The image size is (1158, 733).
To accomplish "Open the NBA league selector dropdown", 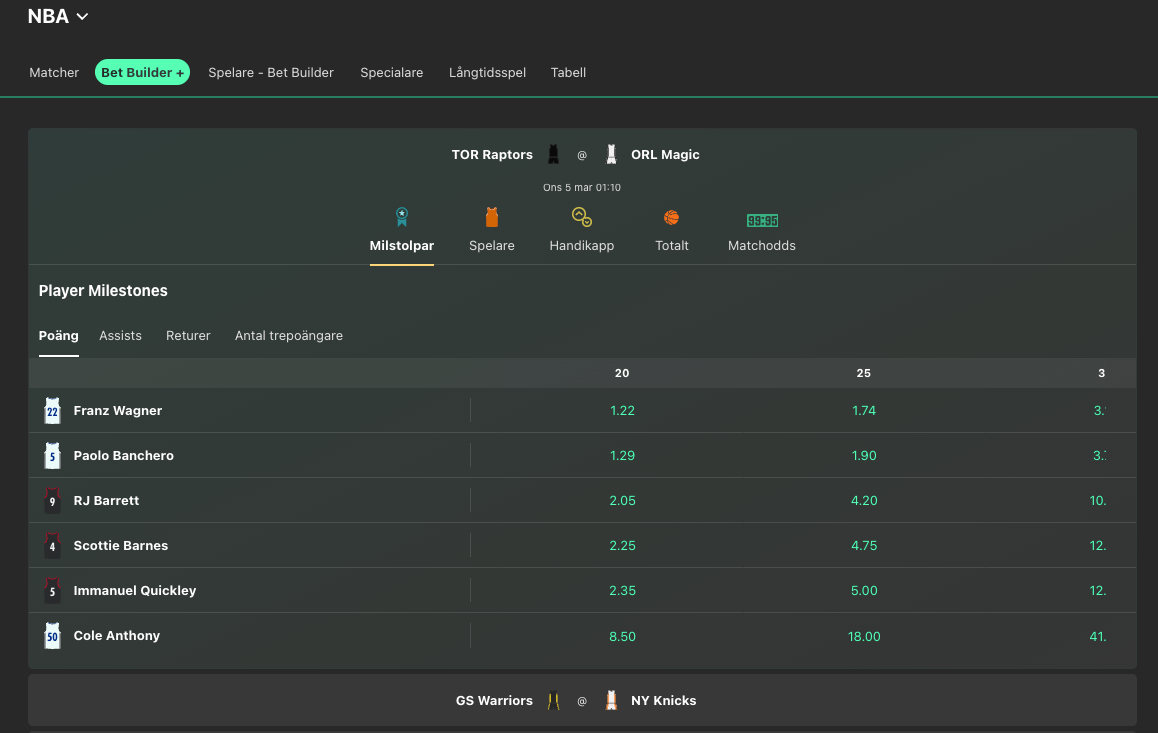I will 57,16.
